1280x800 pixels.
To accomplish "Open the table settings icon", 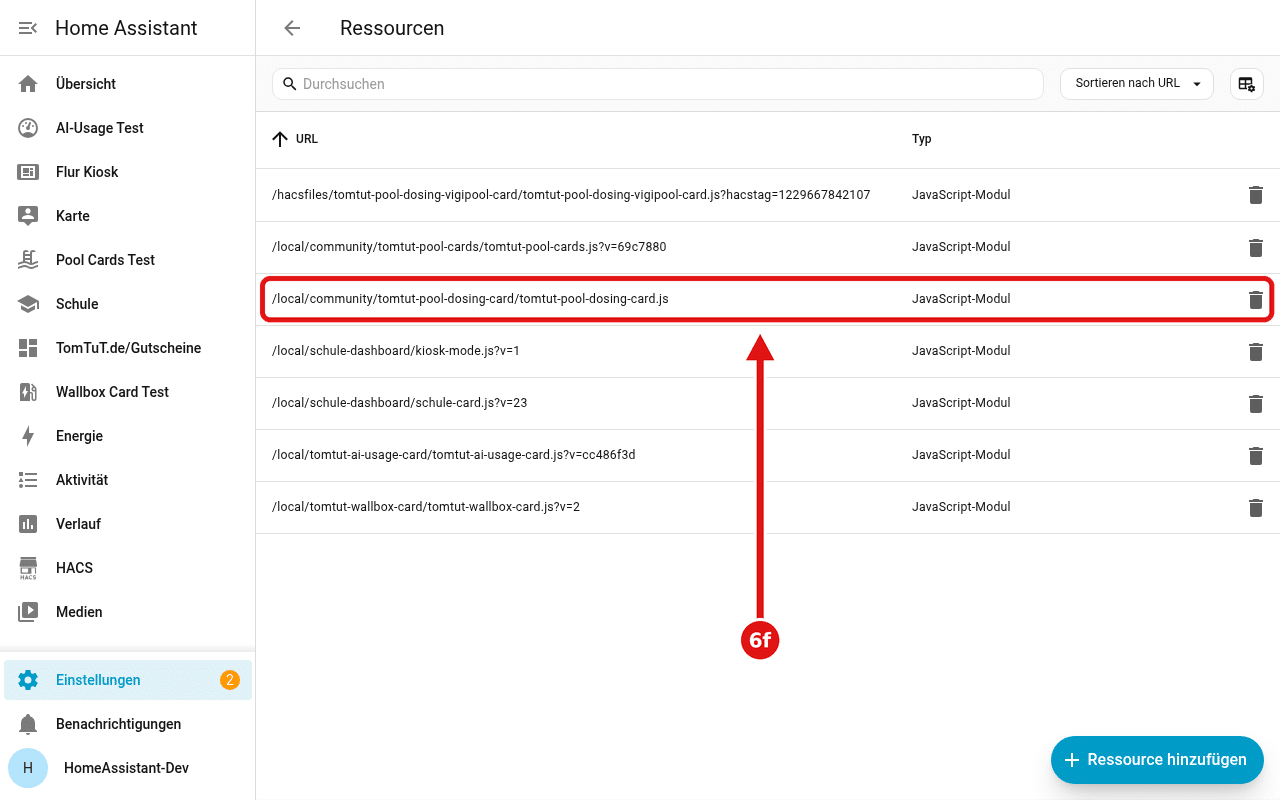I will click(x=1246, y=84).
